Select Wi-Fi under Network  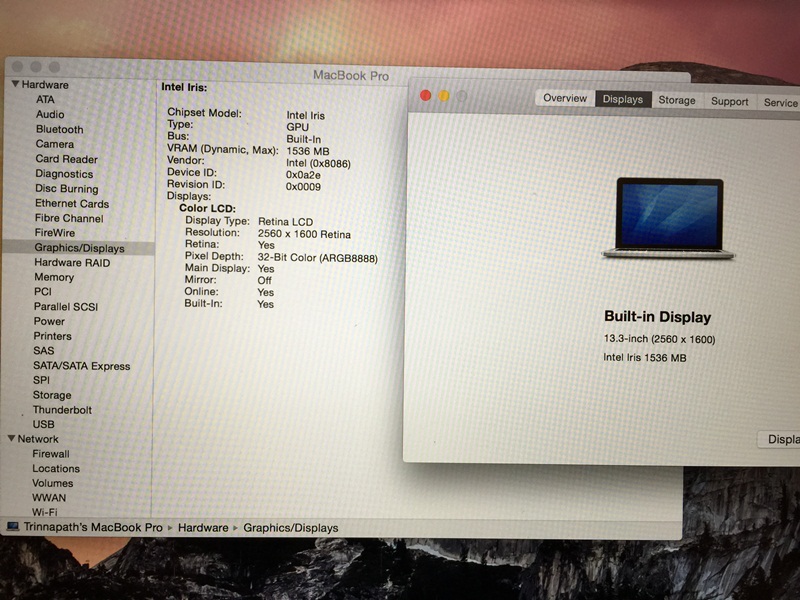44,512
